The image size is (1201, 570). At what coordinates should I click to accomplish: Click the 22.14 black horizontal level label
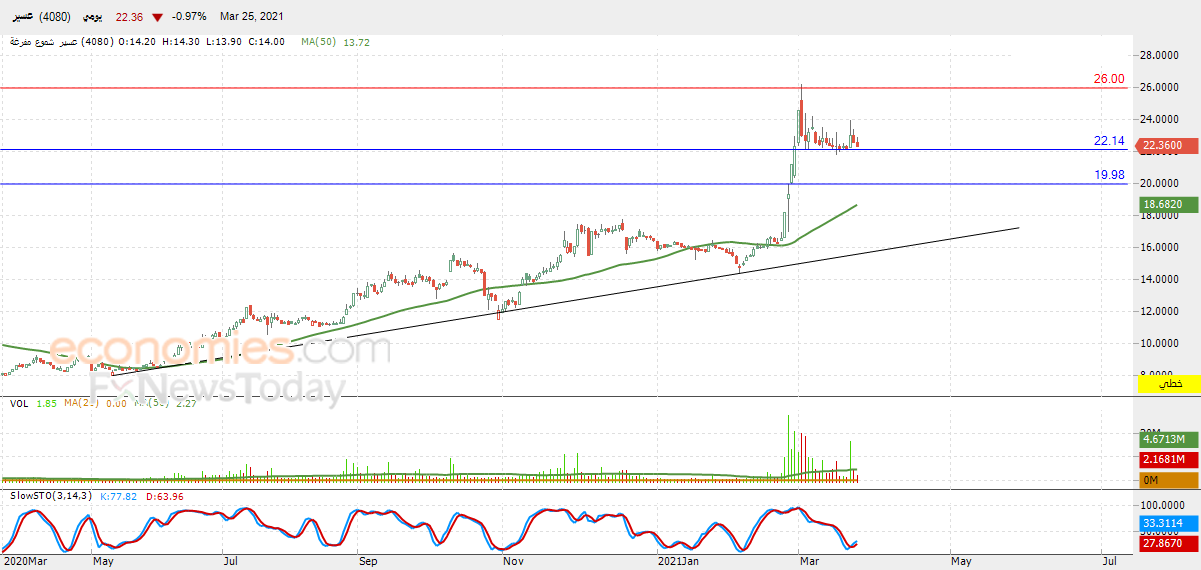1109,141
